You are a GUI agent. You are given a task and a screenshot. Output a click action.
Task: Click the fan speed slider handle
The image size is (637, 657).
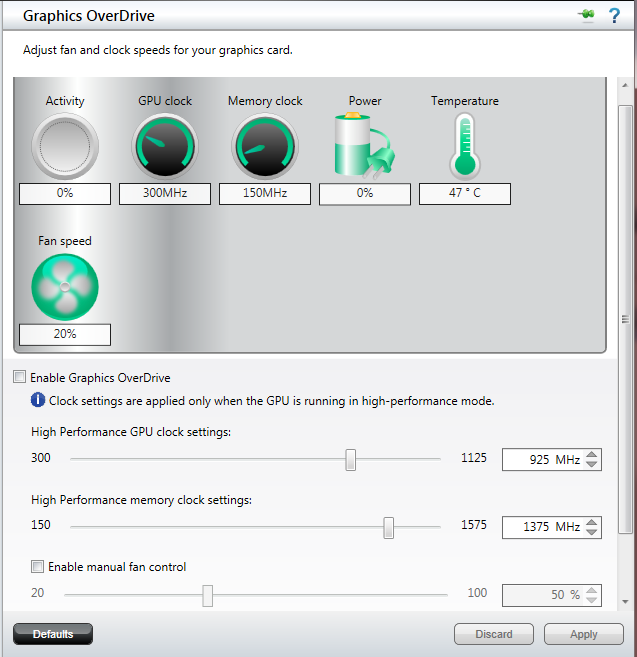pyautogui.click(x=207, y=595)
